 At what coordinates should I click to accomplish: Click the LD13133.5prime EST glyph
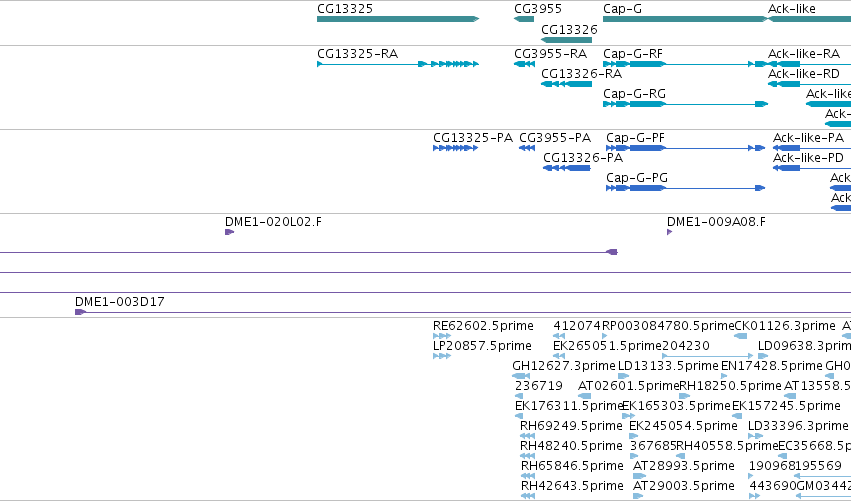pyautogui.click(x=624, y=376)
